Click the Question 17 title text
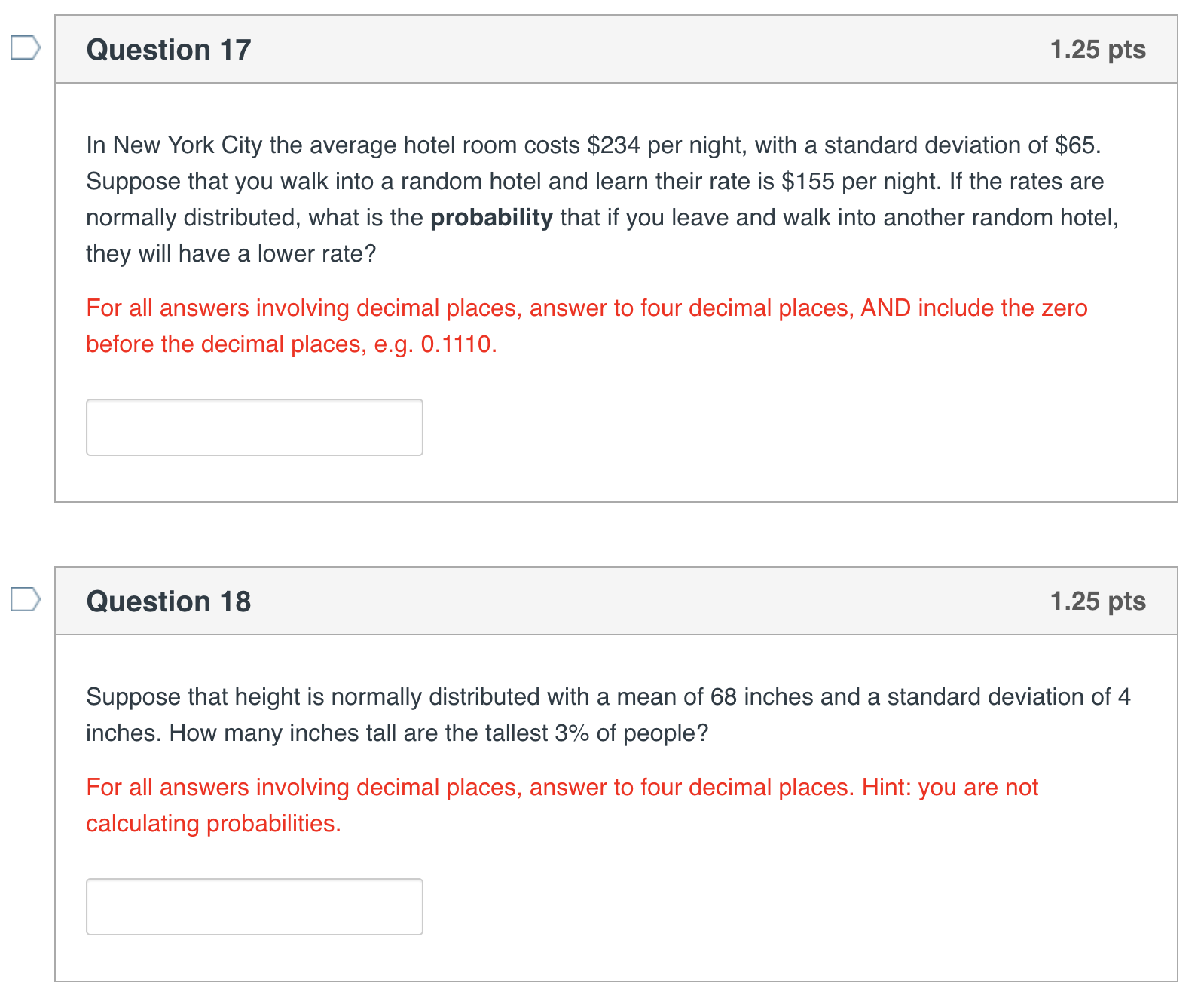This screenshot has height=1004, width=1204. coord(169,49)
